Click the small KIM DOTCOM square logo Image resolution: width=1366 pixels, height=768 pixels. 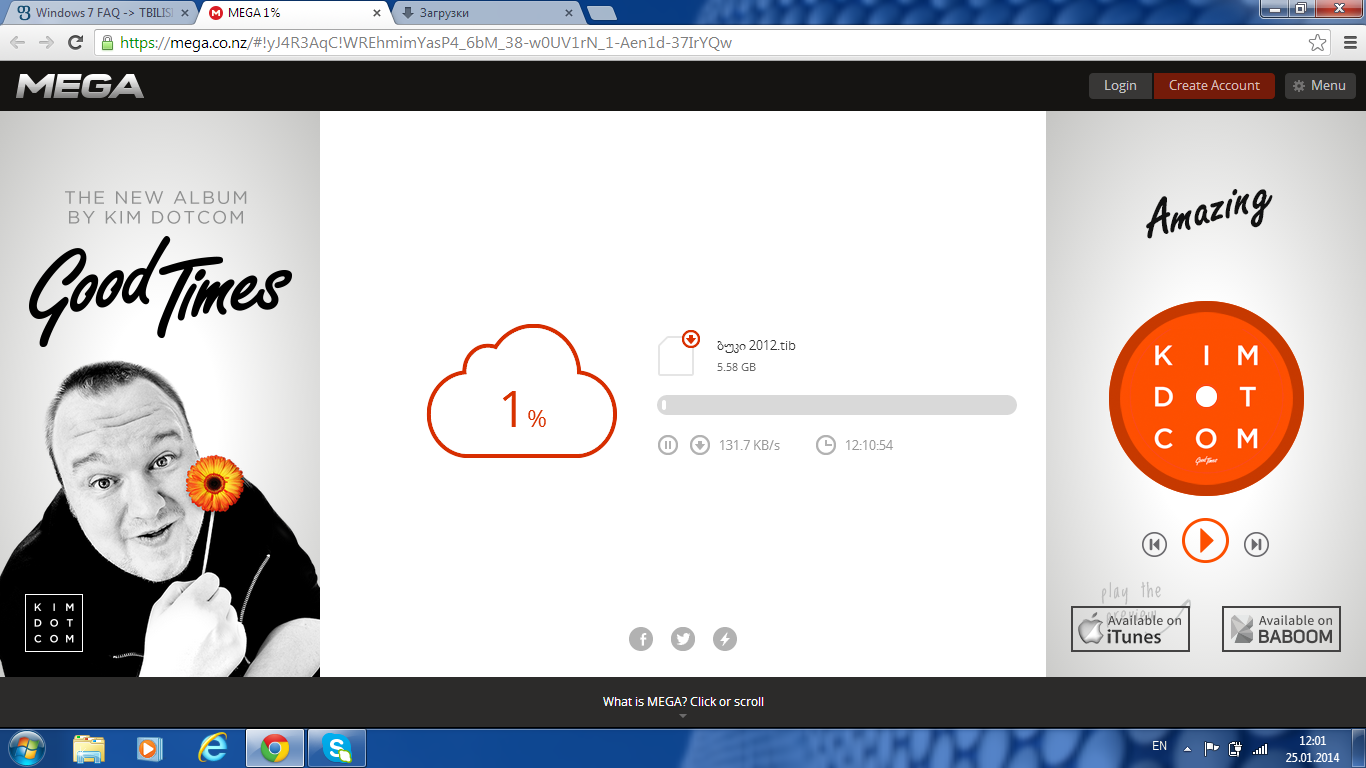(54, 623)
